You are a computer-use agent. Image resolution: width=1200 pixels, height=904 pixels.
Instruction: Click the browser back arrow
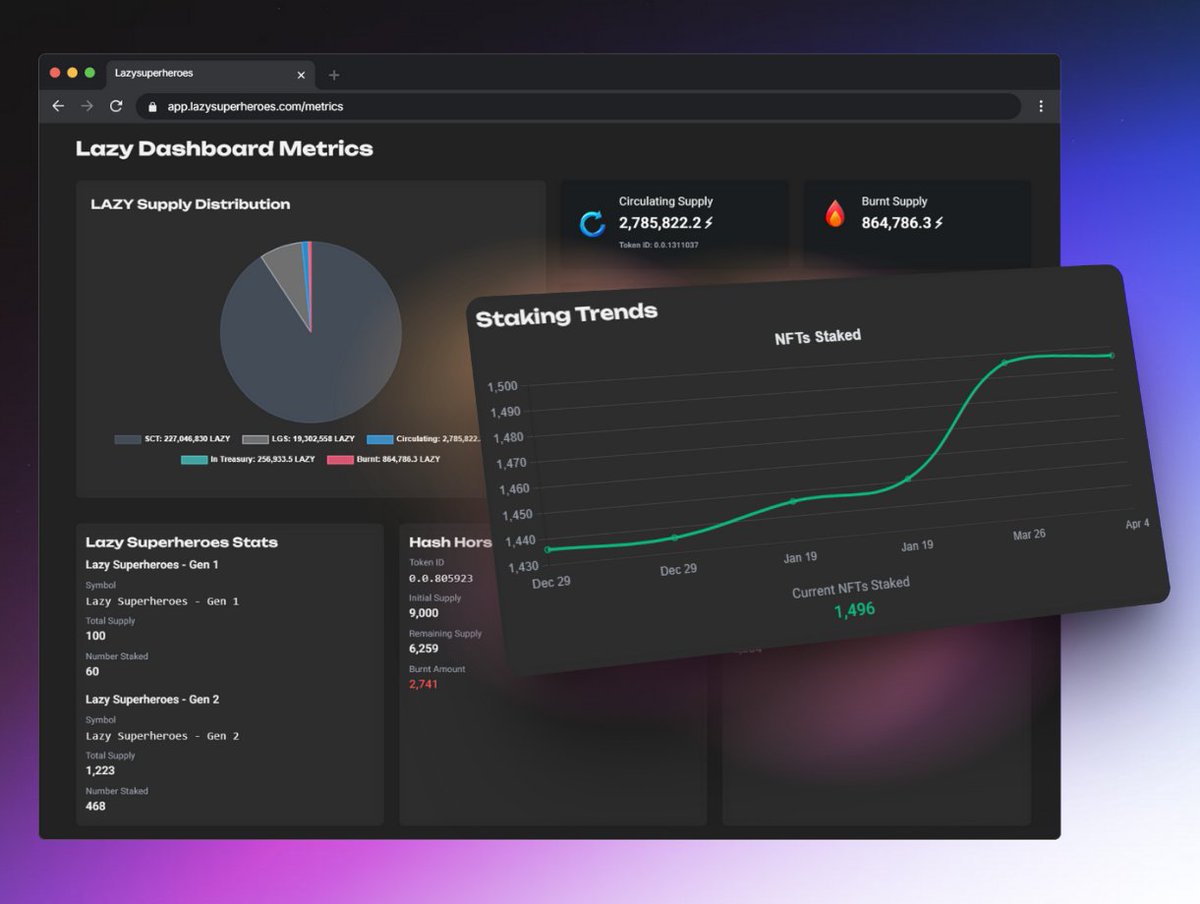pyautogui.click(x=58, y=106)
